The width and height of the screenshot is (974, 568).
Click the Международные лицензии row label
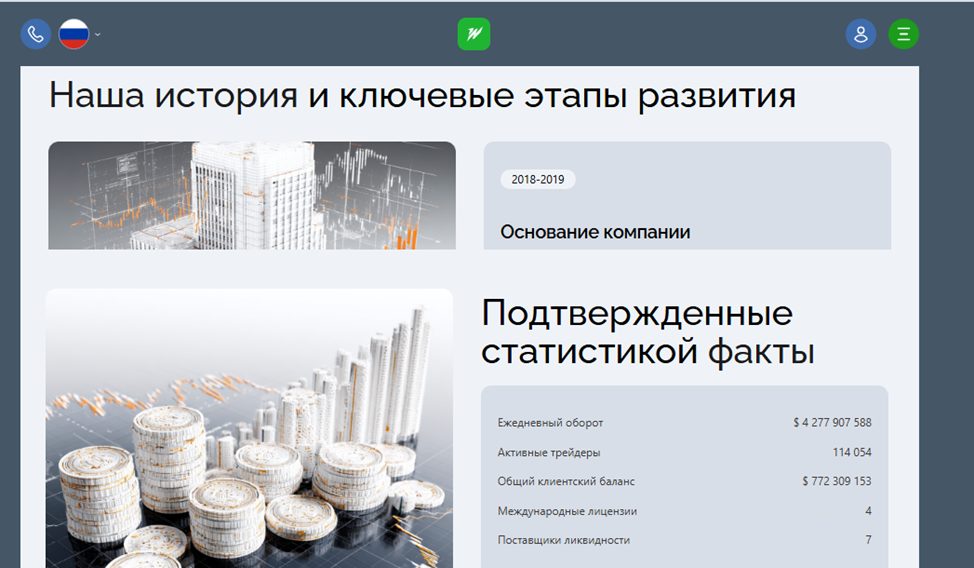567,511
